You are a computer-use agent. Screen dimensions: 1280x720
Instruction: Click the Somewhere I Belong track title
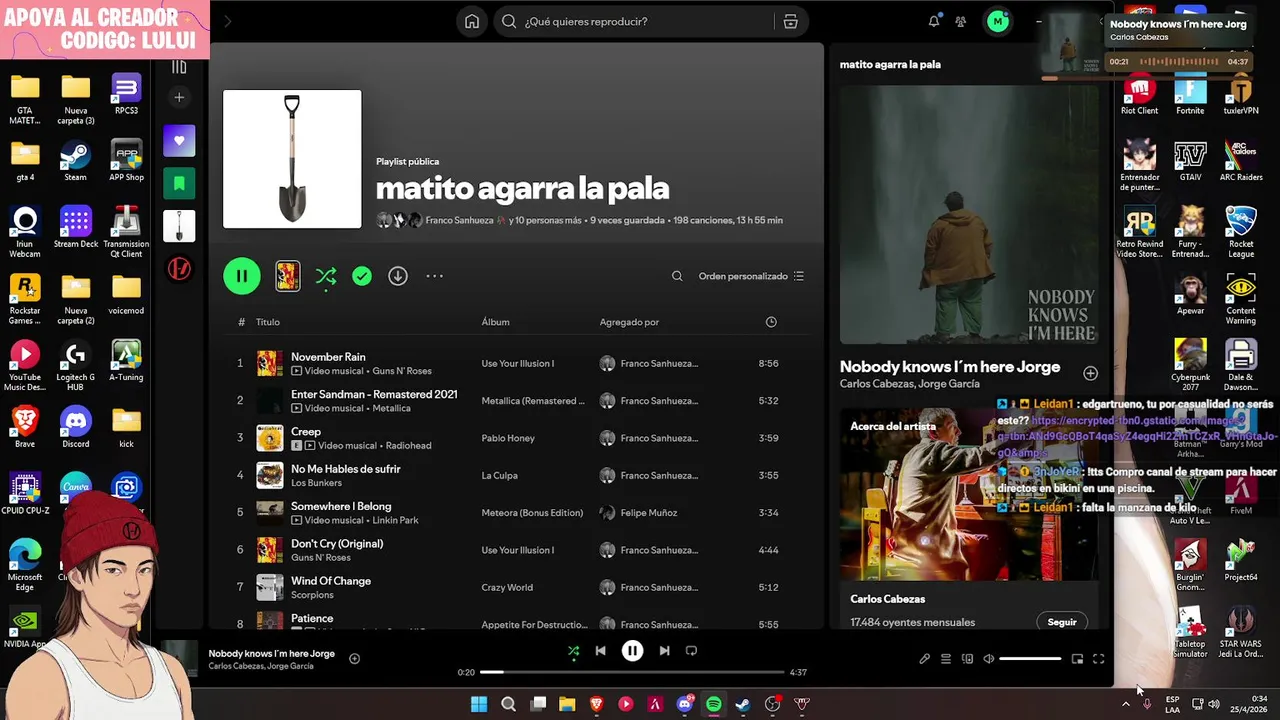point(341,506)
